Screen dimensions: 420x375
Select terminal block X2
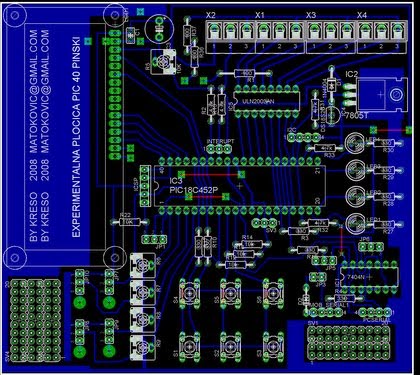point(230,37)
